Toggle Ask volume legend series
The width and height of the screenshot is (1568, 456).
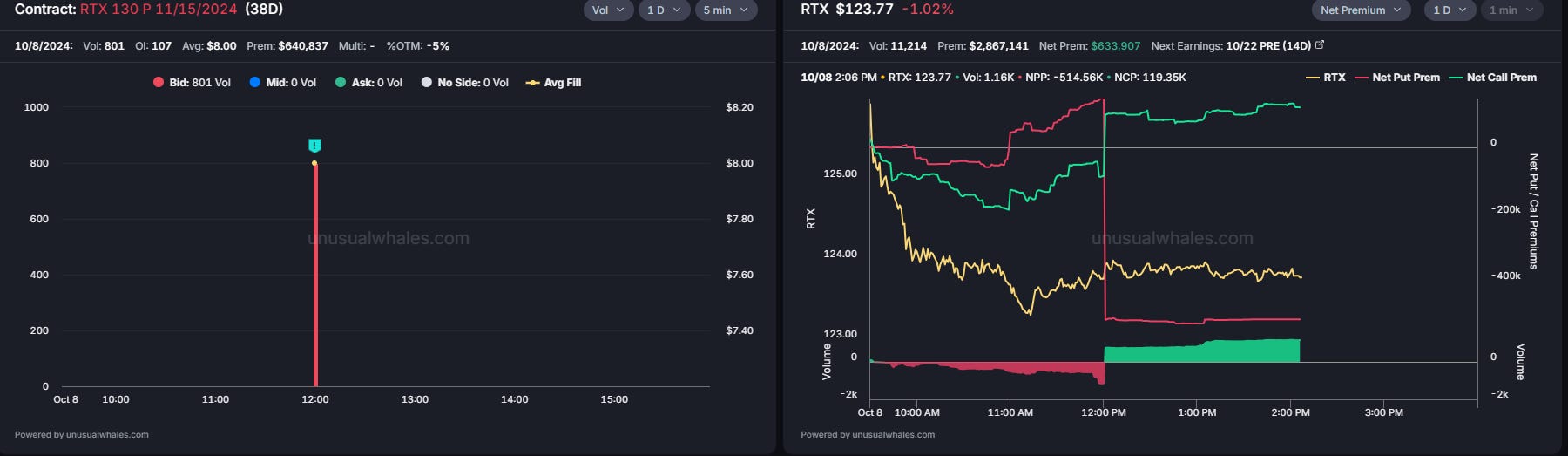pyautogui.click(x=368, y=83)
